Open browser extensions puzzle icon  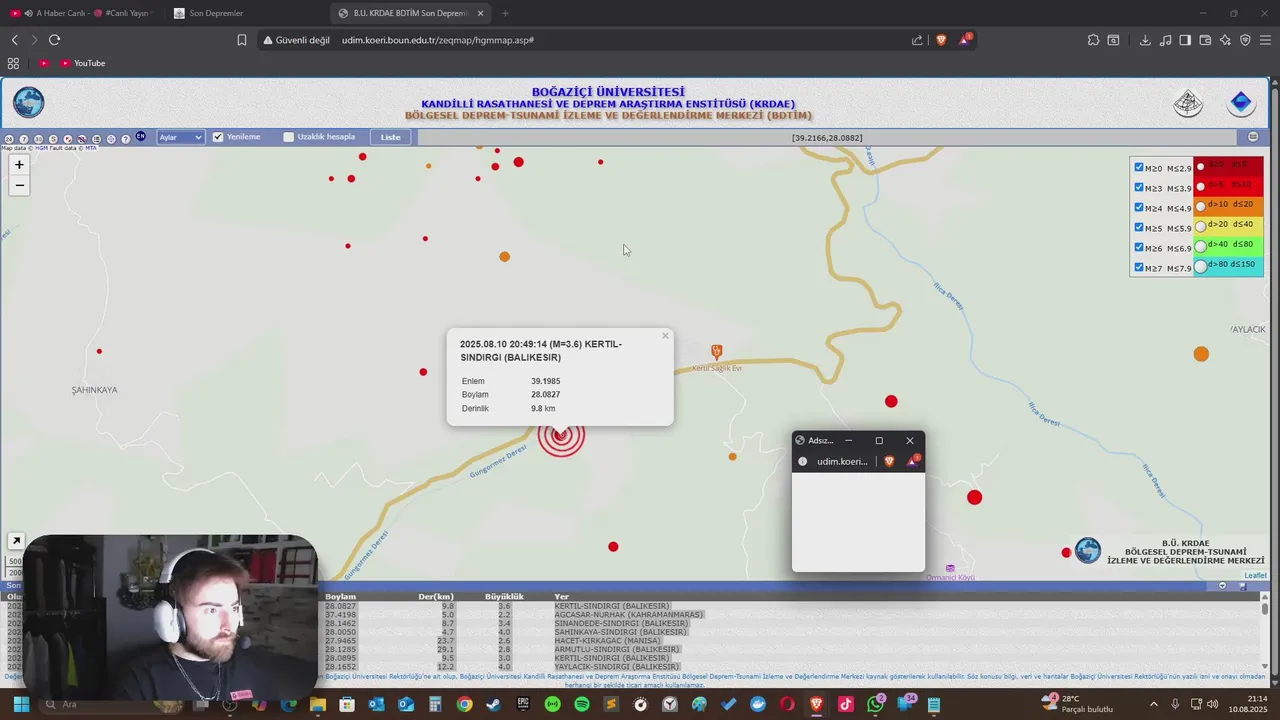coord(1094,40)
